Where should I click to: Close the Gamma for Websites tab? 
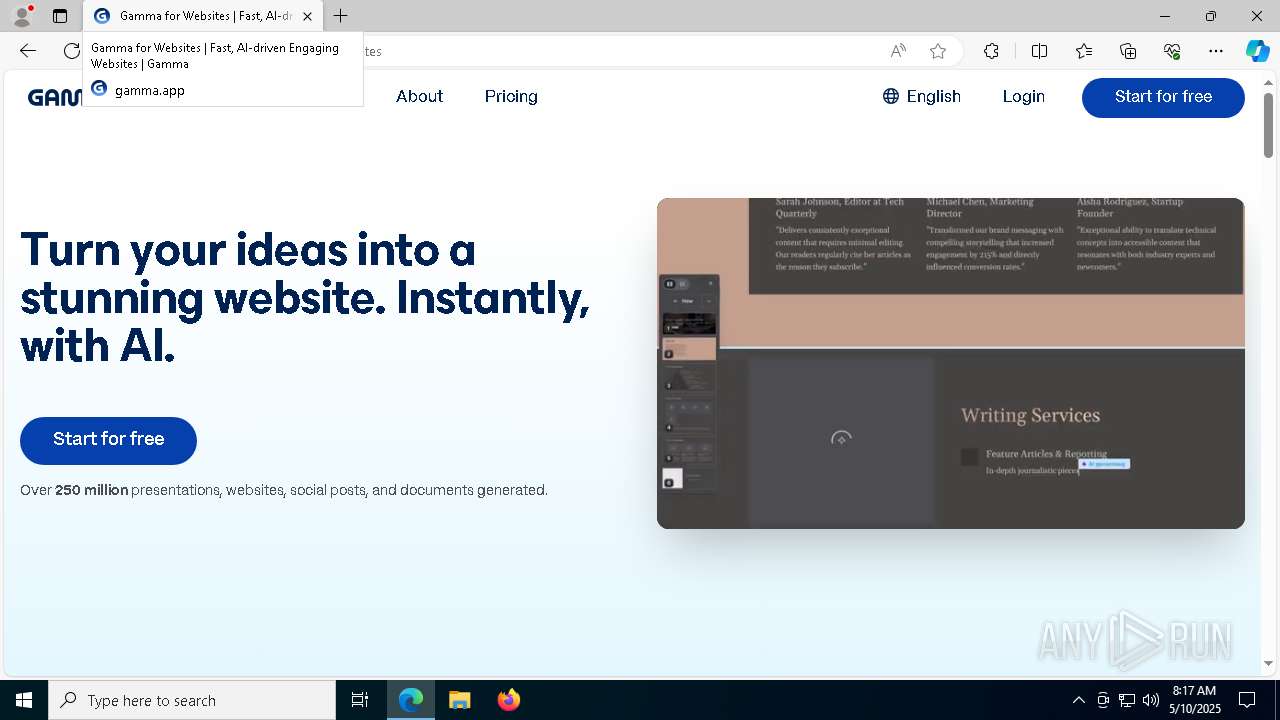[307, 16]
